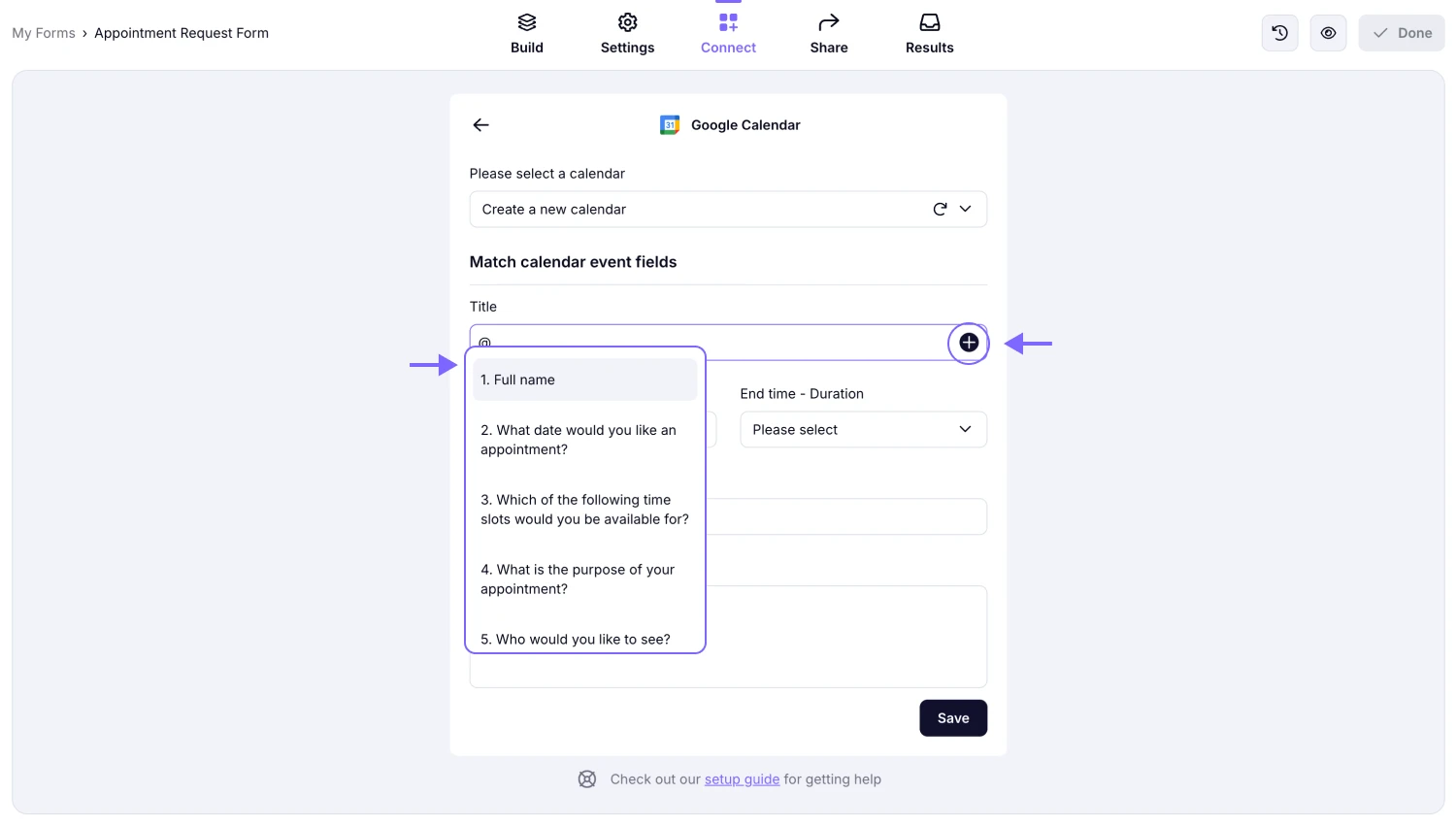Save the Google Calendar field mapping
This screenshot has width=1456, height=827.
tap(952, 717)
